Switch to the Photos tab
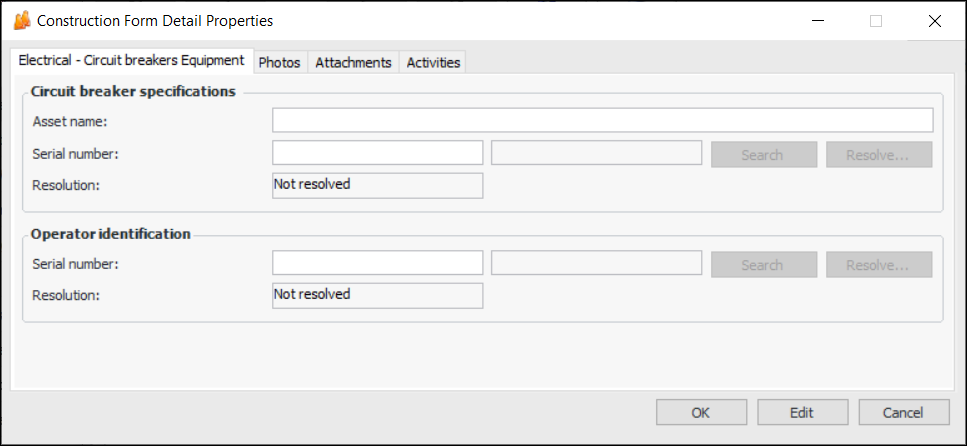The width and height of the screenshot is (967, 446). tap(279, 62)
